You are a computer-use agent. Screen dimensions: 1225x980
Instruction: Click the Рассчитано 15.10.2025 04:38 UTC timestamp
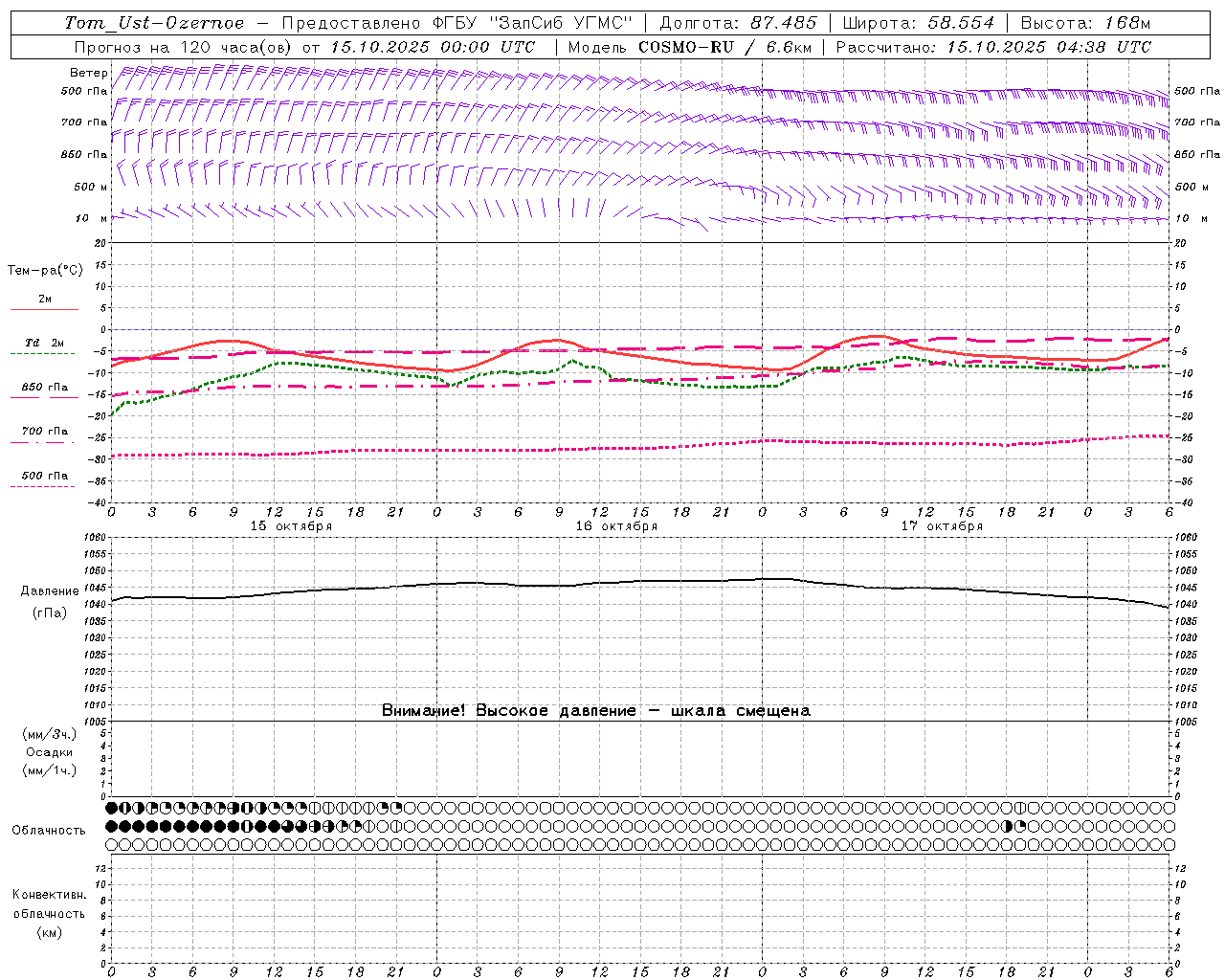993,47
